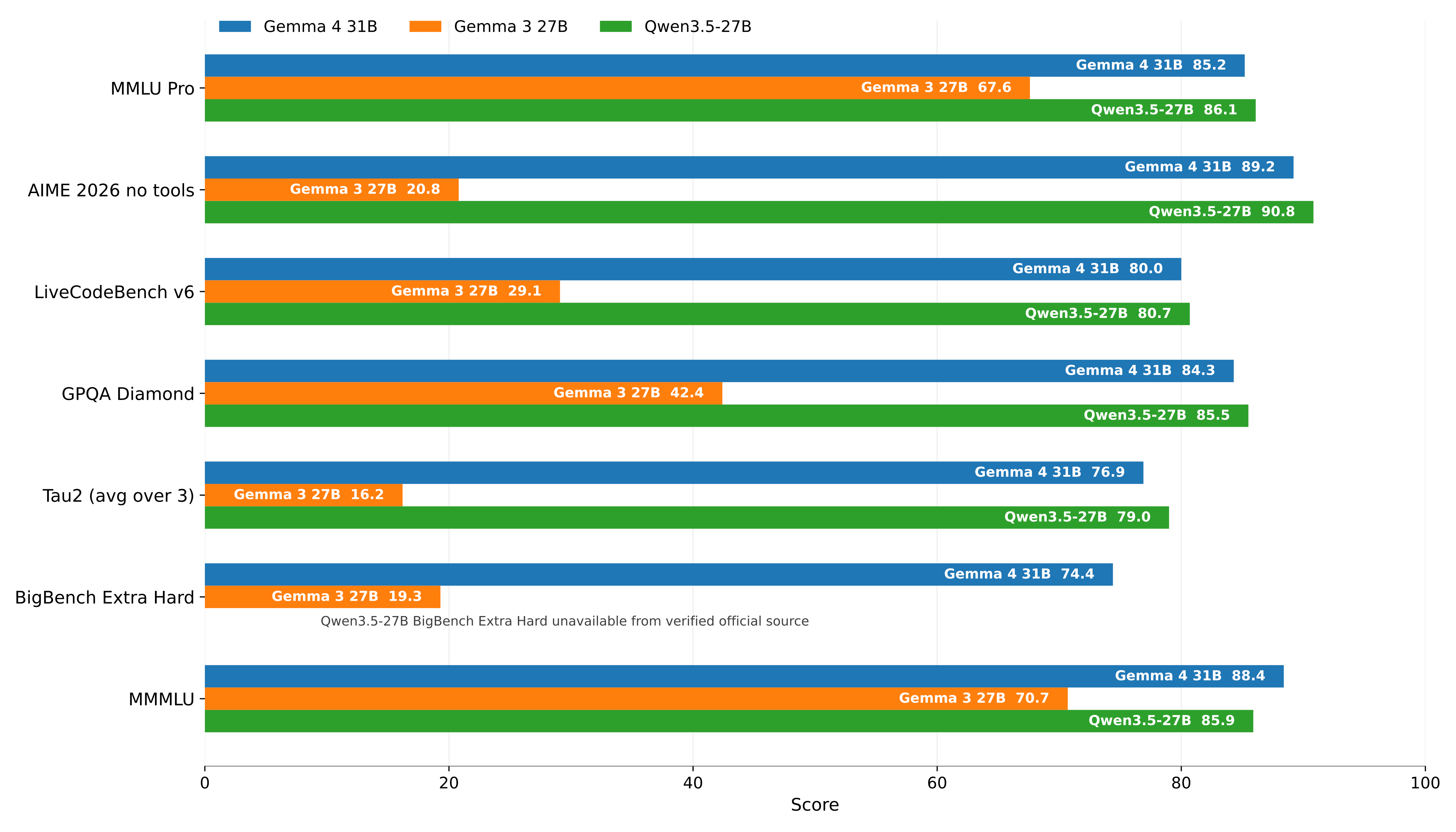Click the blue Gemma 4 31B legend swatch
This screenshot has height=832, width=1456.
coord(235,26)
